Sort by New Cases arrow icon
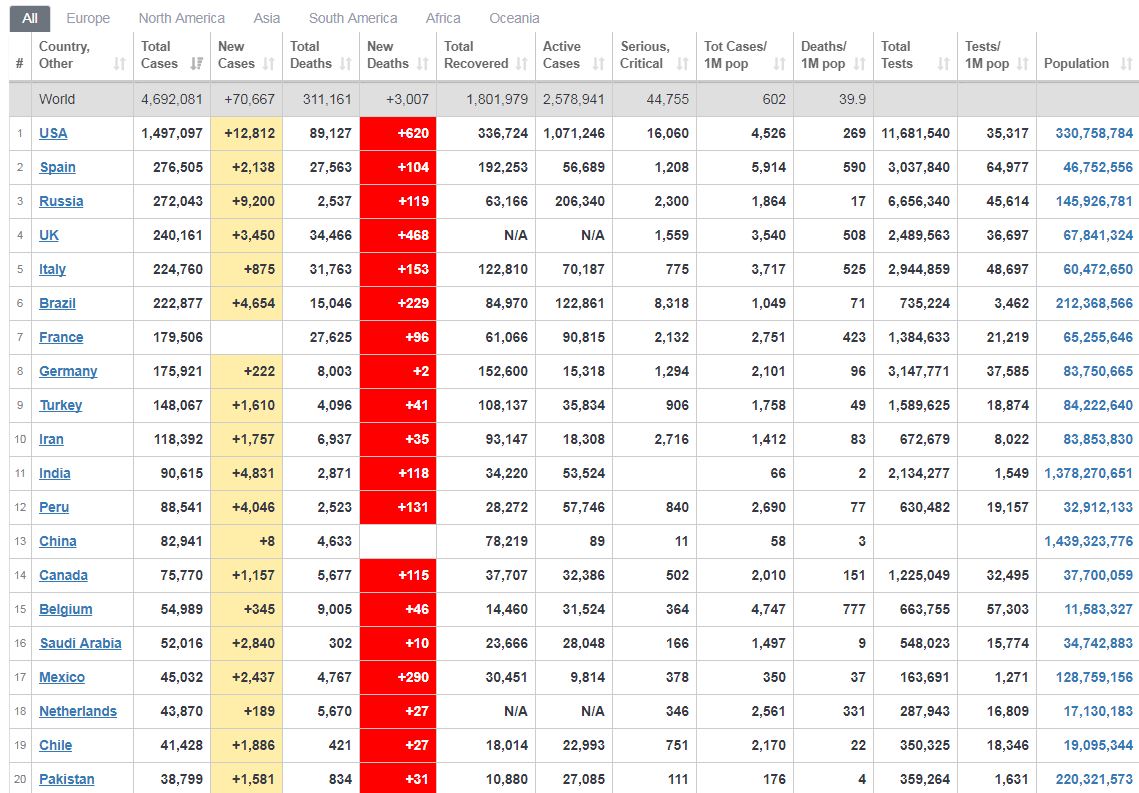The width and height of the screenshot is (1139, 793). 269,64
